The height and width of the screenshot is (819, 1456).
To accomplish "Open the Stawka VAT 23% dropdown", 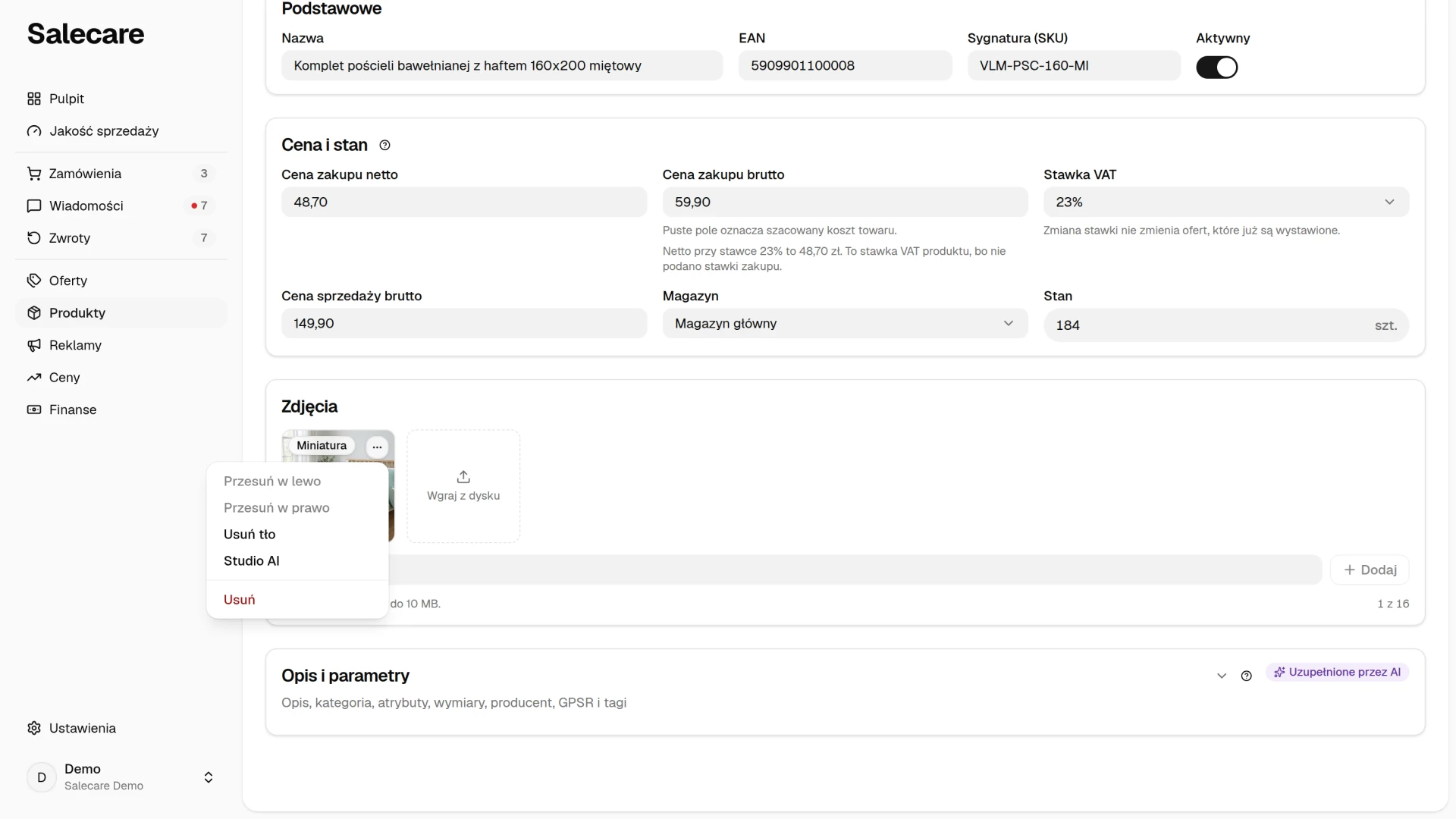I will pos(1225,202).
